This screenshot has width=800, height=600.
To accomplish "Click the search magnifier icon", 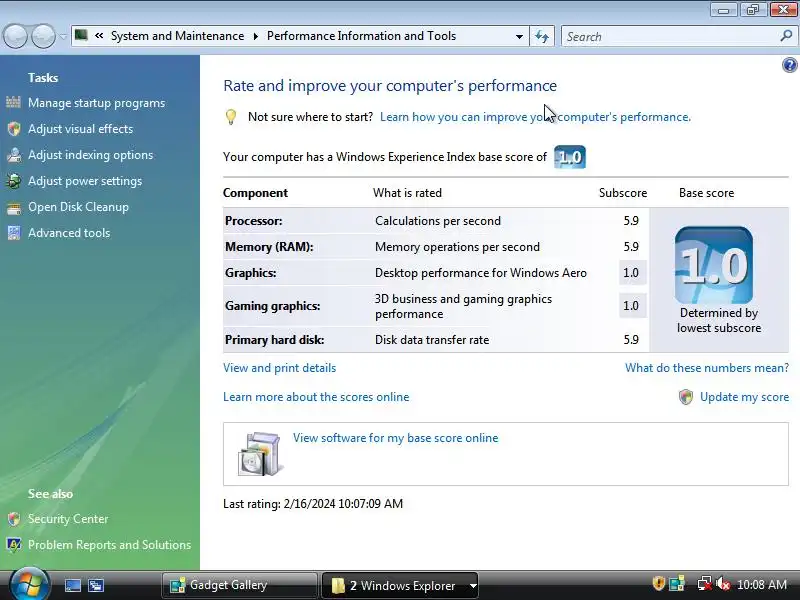I will pos(786,36).
